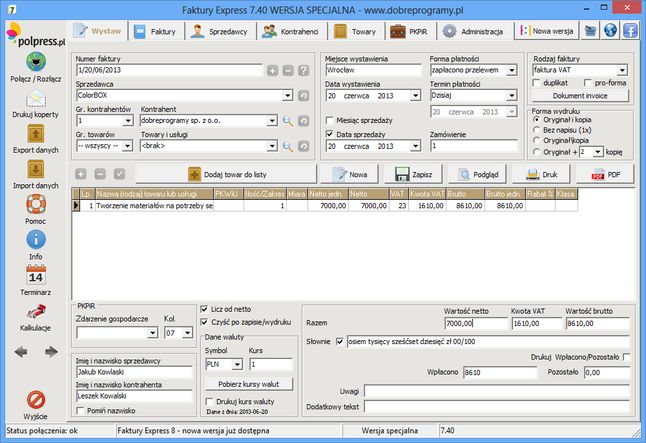The height and width of the screenshot is (443, 646).
Task: Open Drukuj koperty envelope icon
Action: (x=36, y=99)
